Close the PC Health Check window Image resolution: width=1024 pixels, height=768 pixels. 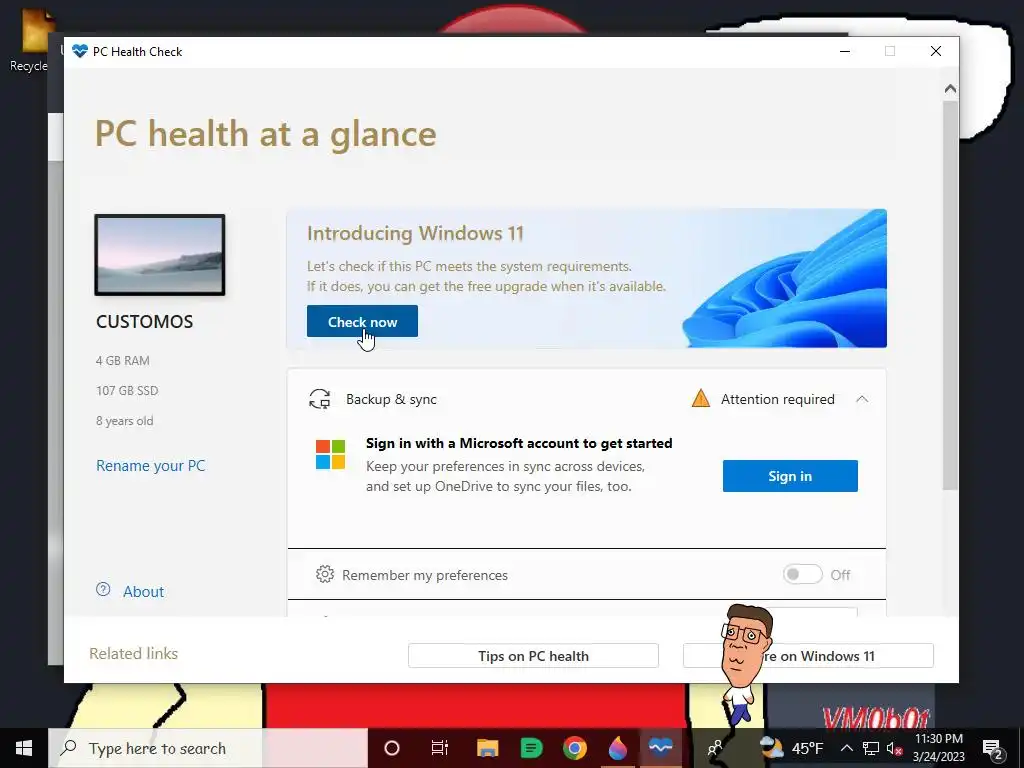click(935, 51)
